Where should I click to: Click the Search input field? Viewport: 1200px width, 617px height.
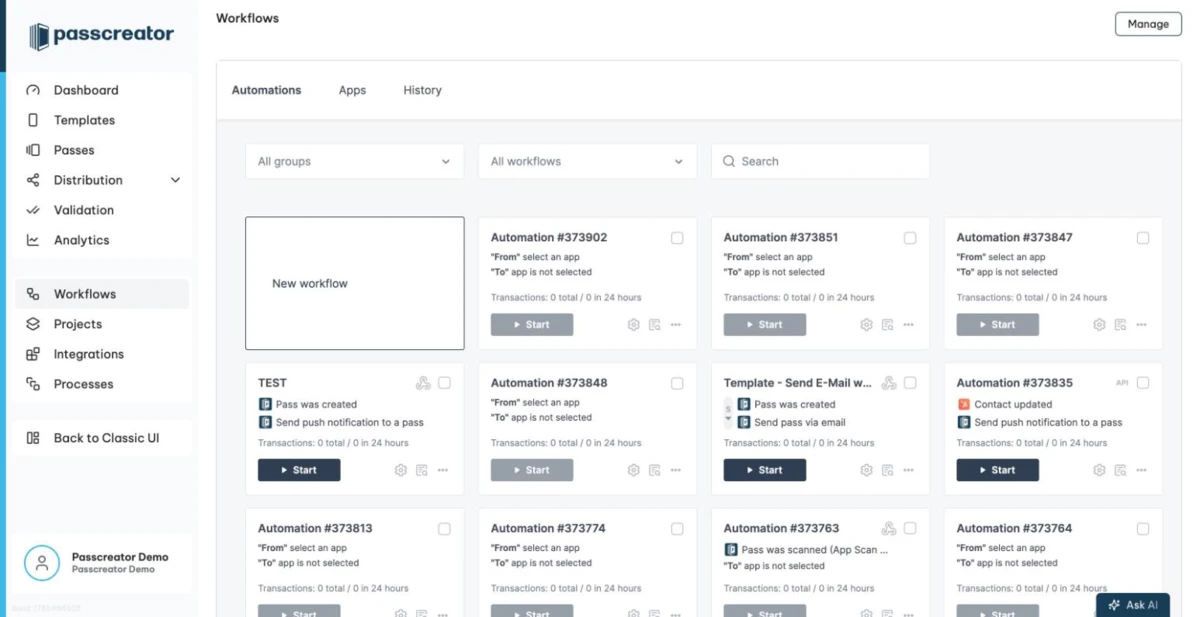(x=821, y=161)
